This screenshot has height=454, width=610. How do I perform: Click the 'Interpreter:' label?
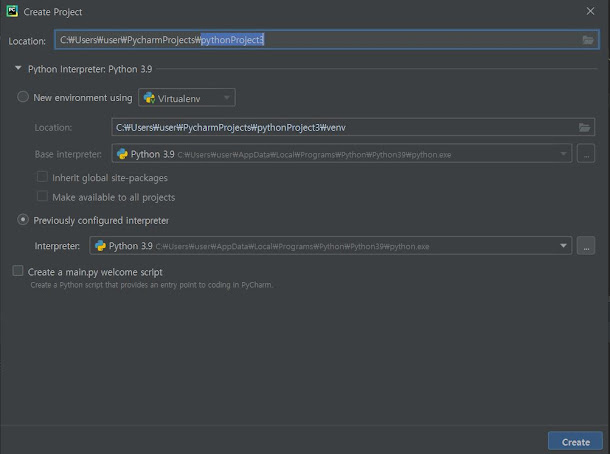click(x=57, y=246)
